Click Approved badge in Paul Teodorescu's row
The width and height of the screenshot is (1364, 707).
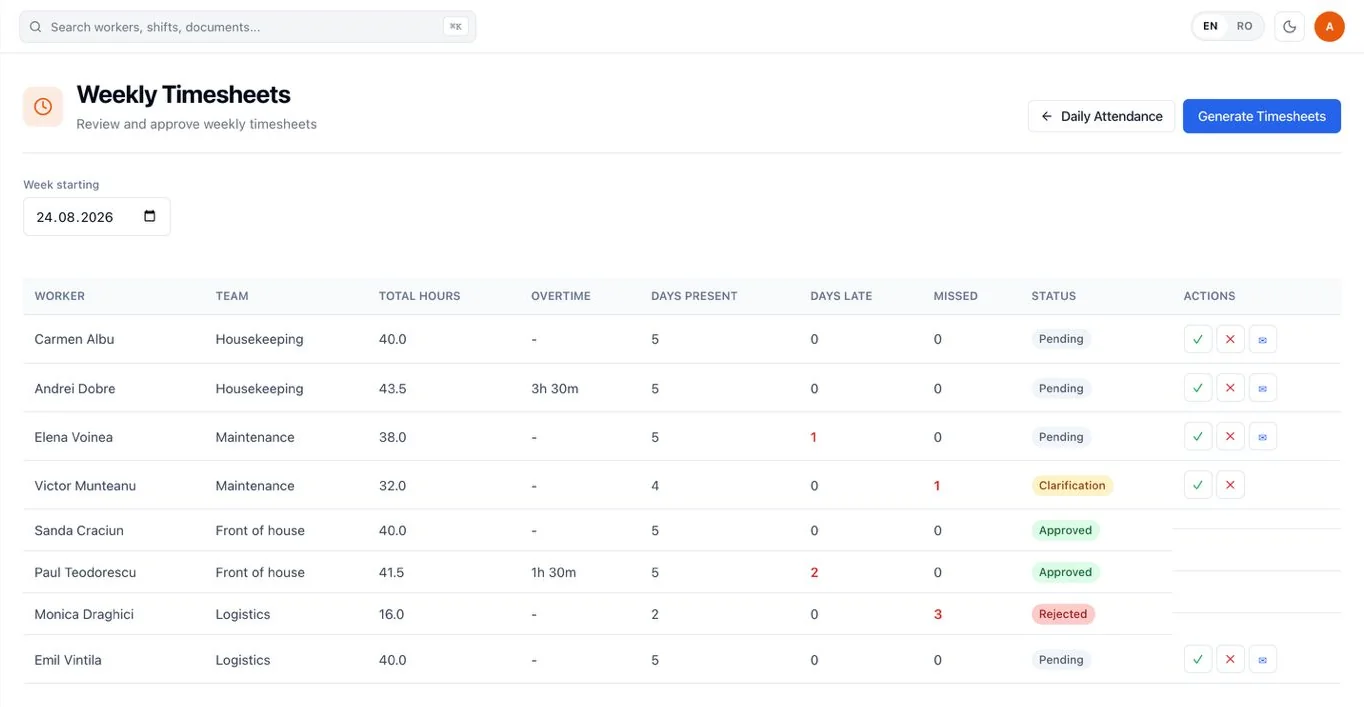[1065, 572]
